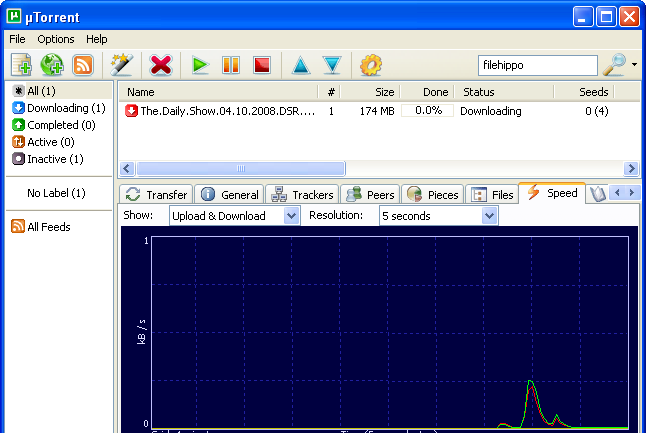Open the RSS feed downloader icon
The image size is (646, 433).
(x=83, y=65)
